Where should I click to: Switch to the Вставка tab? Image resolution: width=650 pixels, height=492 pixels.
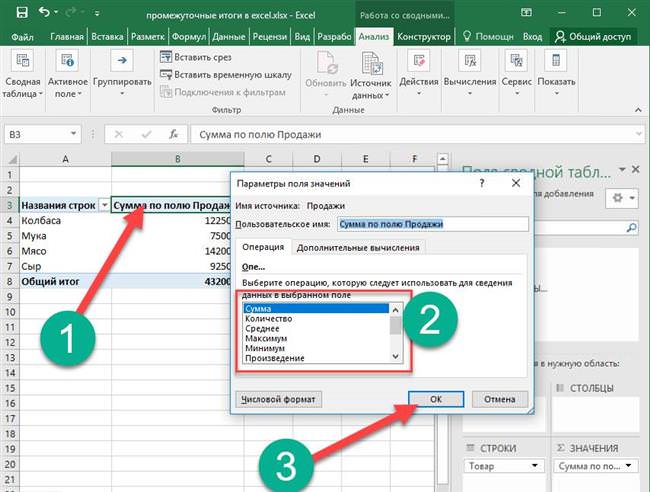tap(107, 37)
